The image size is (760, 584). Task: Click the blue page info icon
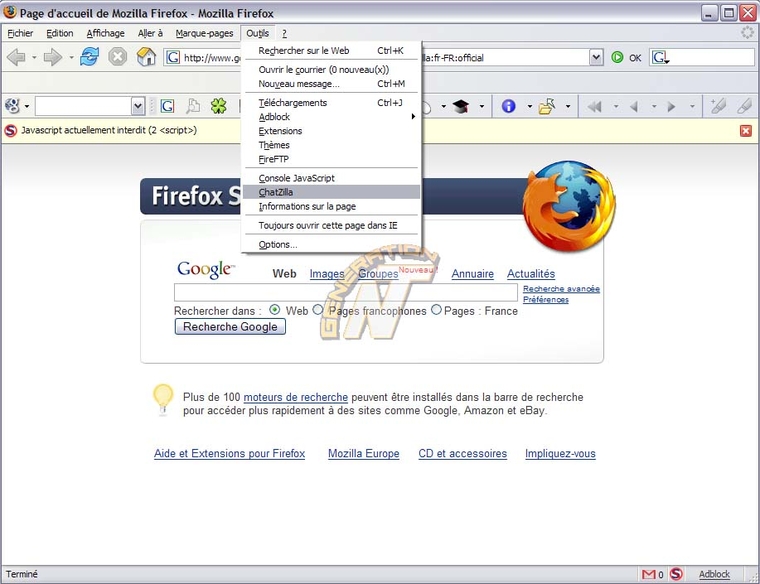pos(508,106)
